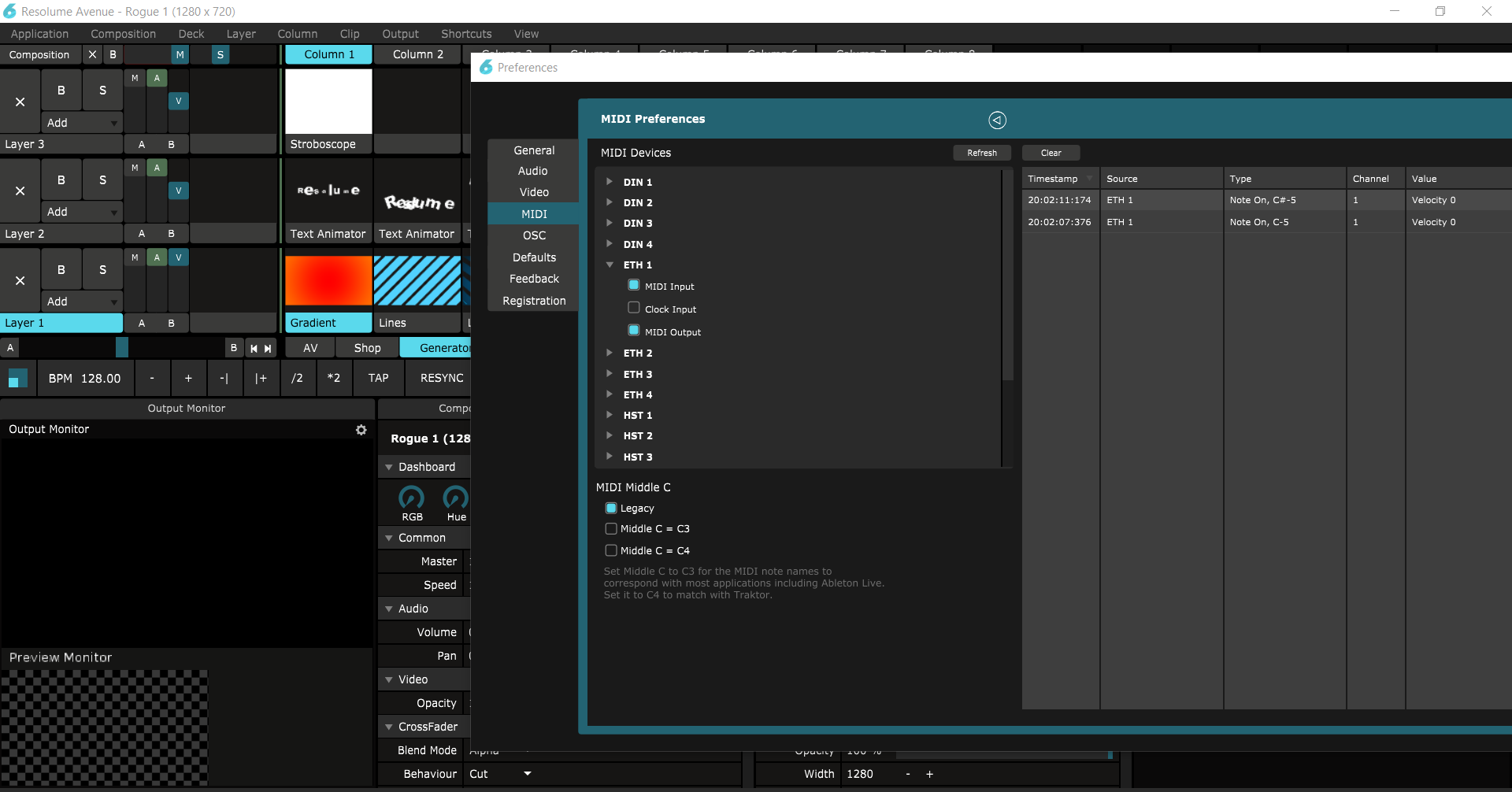
Task: Open the Output menu
Action: click(x=400, y=34)
